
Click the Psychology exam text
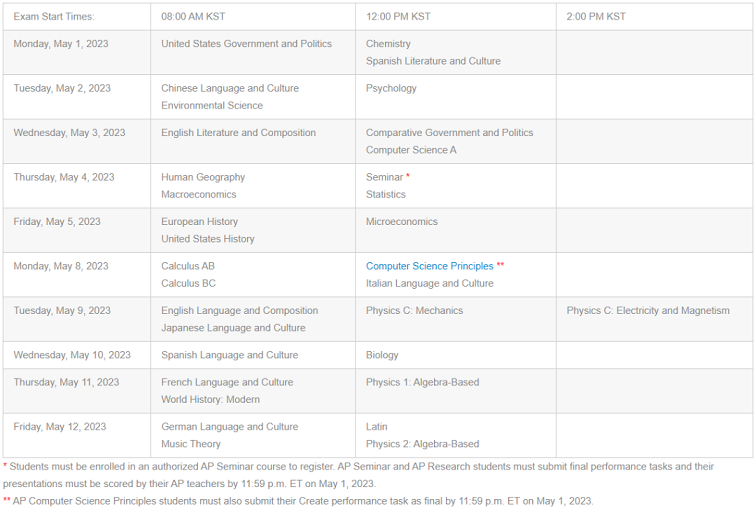(x=391, y=88)
